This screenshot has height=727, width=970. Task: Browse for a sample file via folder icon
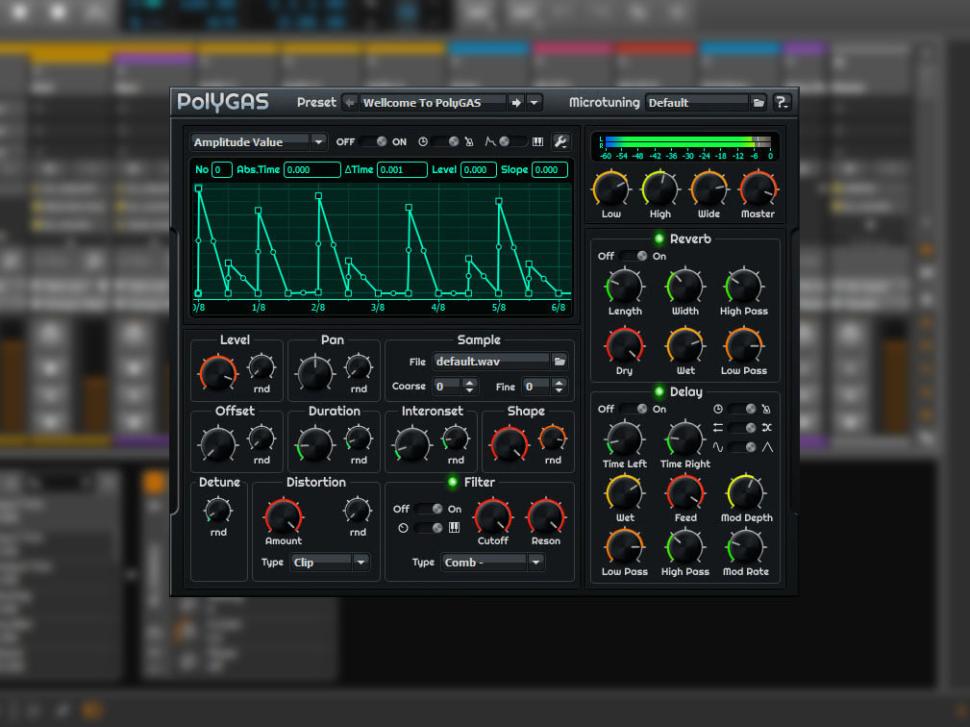(x=560, y=361)
